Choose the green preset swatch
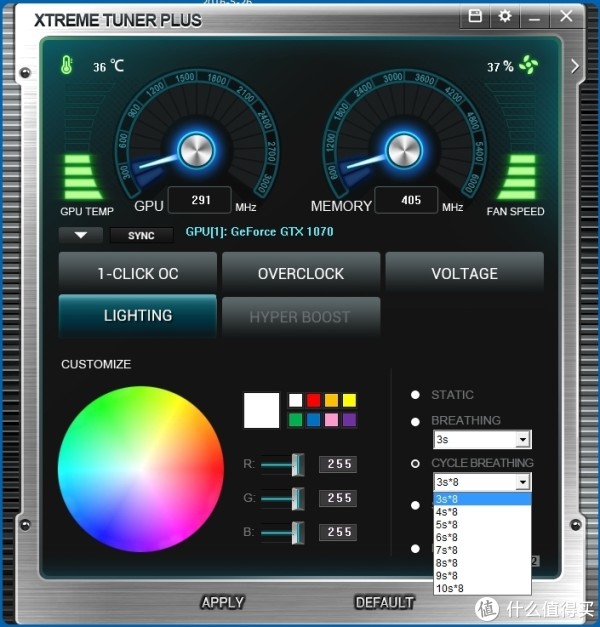 point(296,420)
